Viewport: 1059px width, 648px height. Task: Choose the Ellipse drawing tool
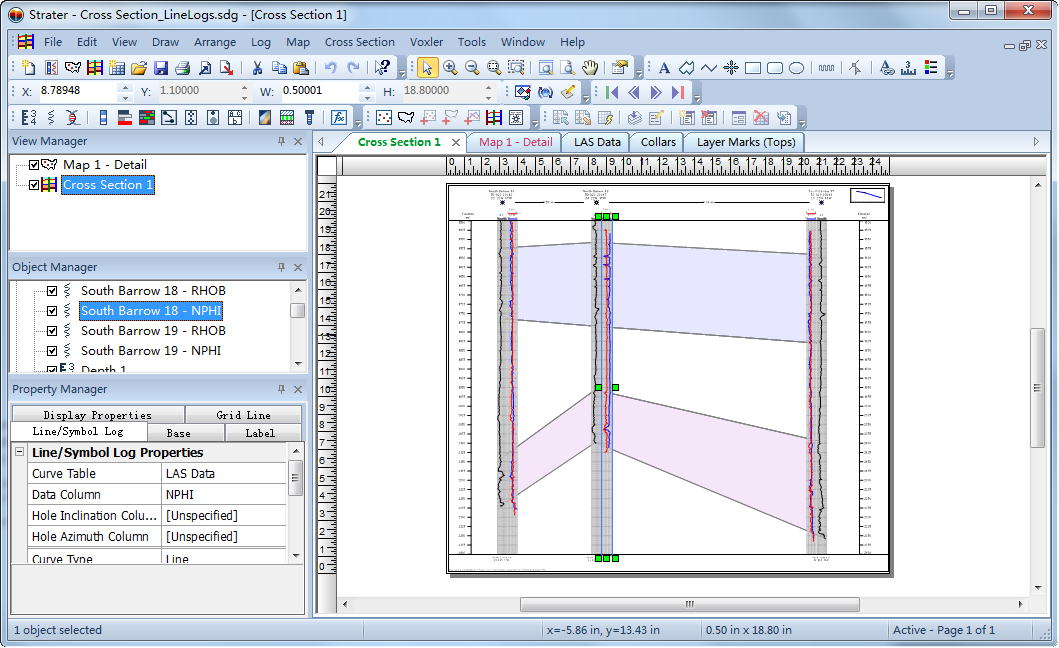pos(797,68)
